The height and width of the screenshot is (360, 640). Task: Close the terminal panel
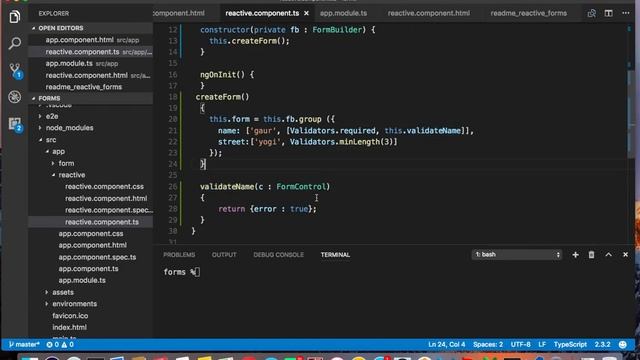click(625, 255)
